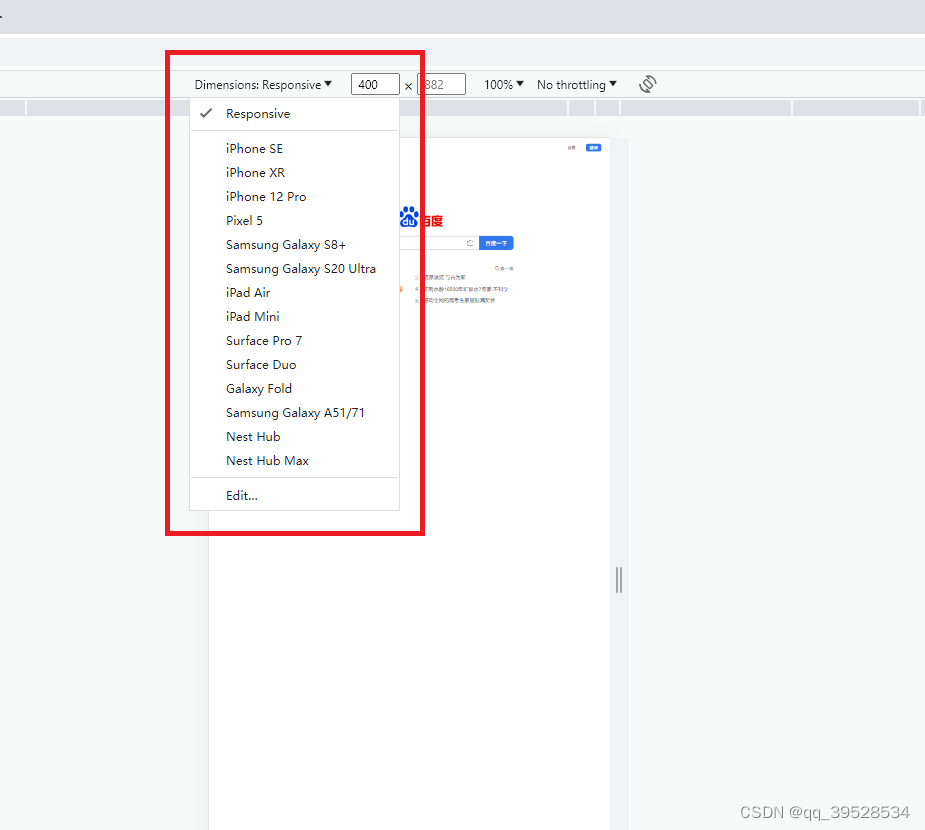This screenshot has width=925, height=830.
Task: Open the Dimensions: Responsive dropdown
Action: 263,84
